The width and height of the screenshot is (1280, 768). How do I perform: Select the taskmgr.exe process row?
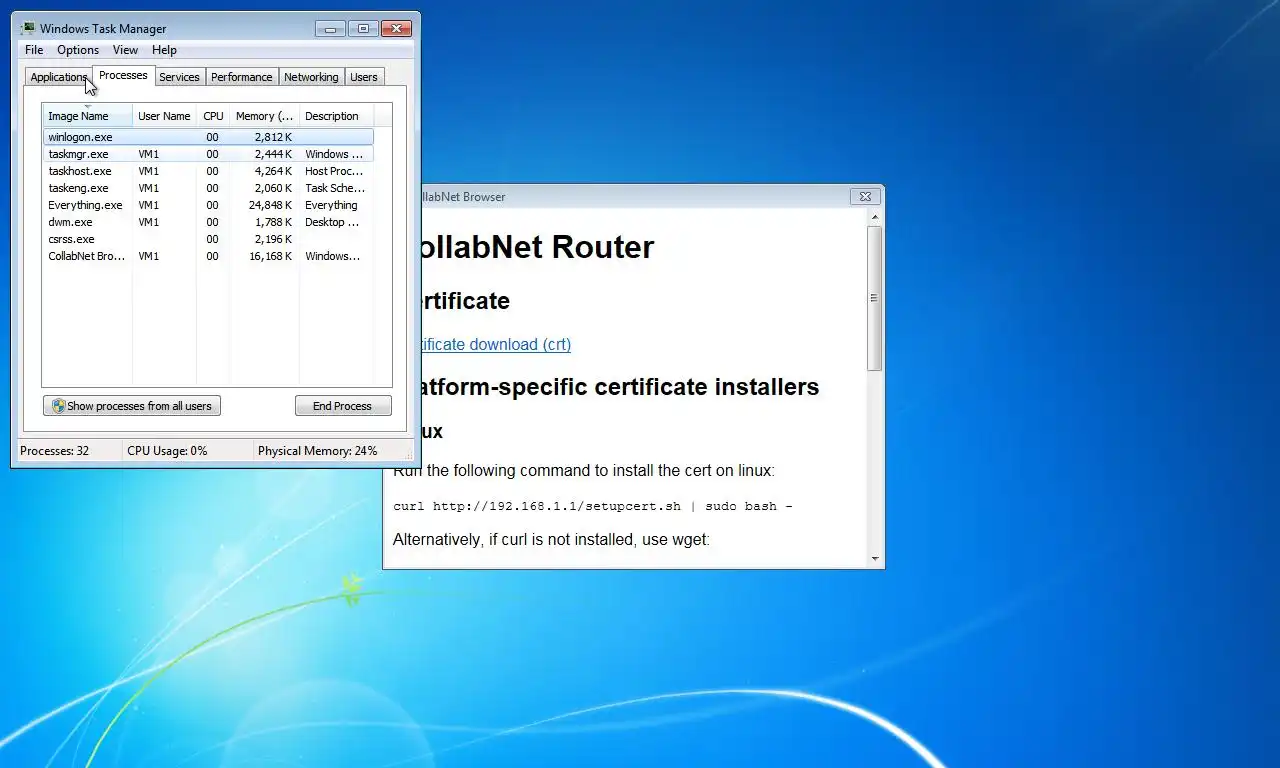208,154
